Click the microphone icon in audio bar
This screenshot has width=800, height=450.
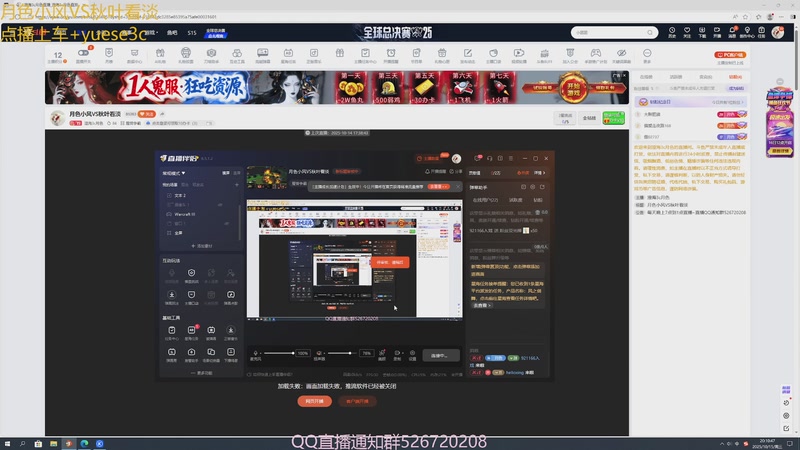(x=256, y=353)
